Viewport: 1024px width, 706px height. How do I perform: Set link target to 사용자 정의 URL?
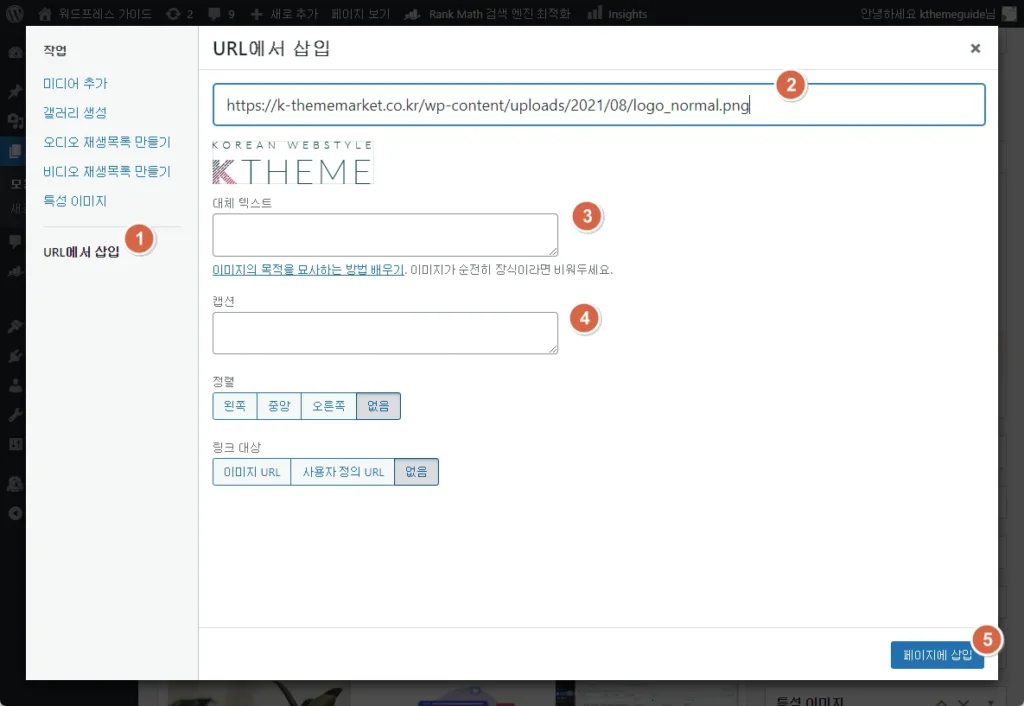coord(343,472)
